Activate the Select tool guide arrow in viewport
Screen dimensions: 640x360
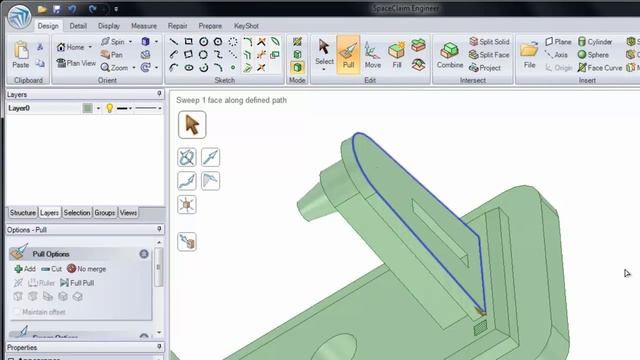click(x=192, y=124)
